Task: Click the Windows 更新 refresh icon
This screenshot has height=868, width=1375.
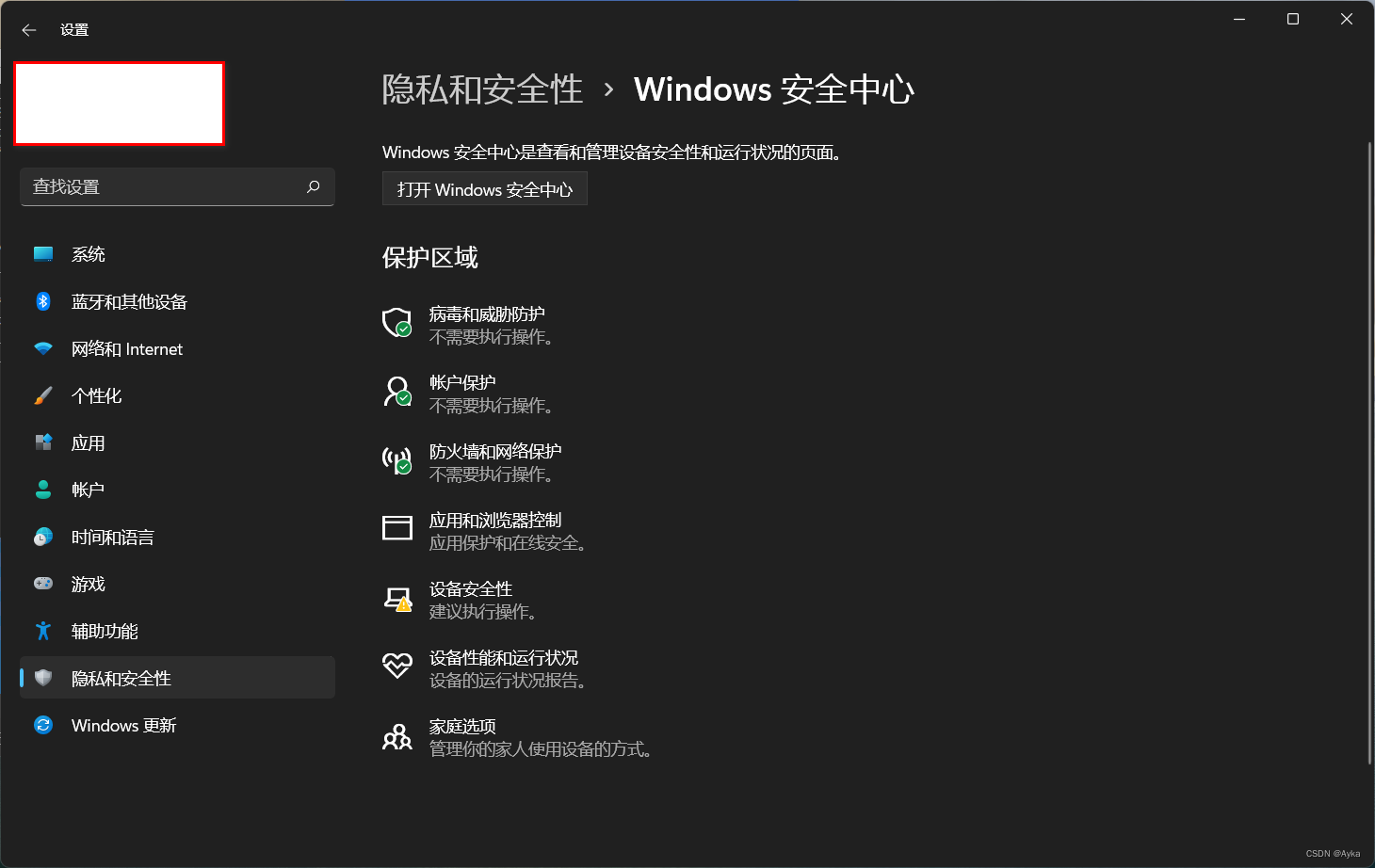Action: 43,725
